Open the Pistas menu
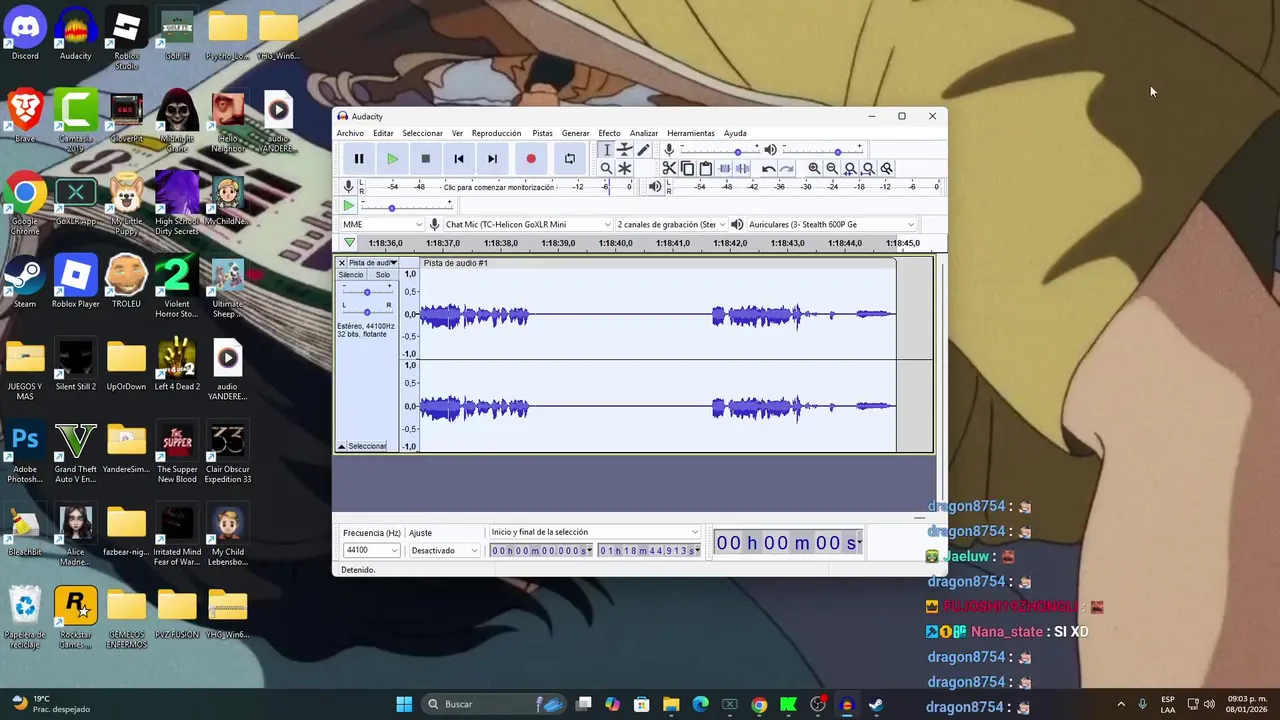The image size is (1280, 720). click(x=542, y=133)
